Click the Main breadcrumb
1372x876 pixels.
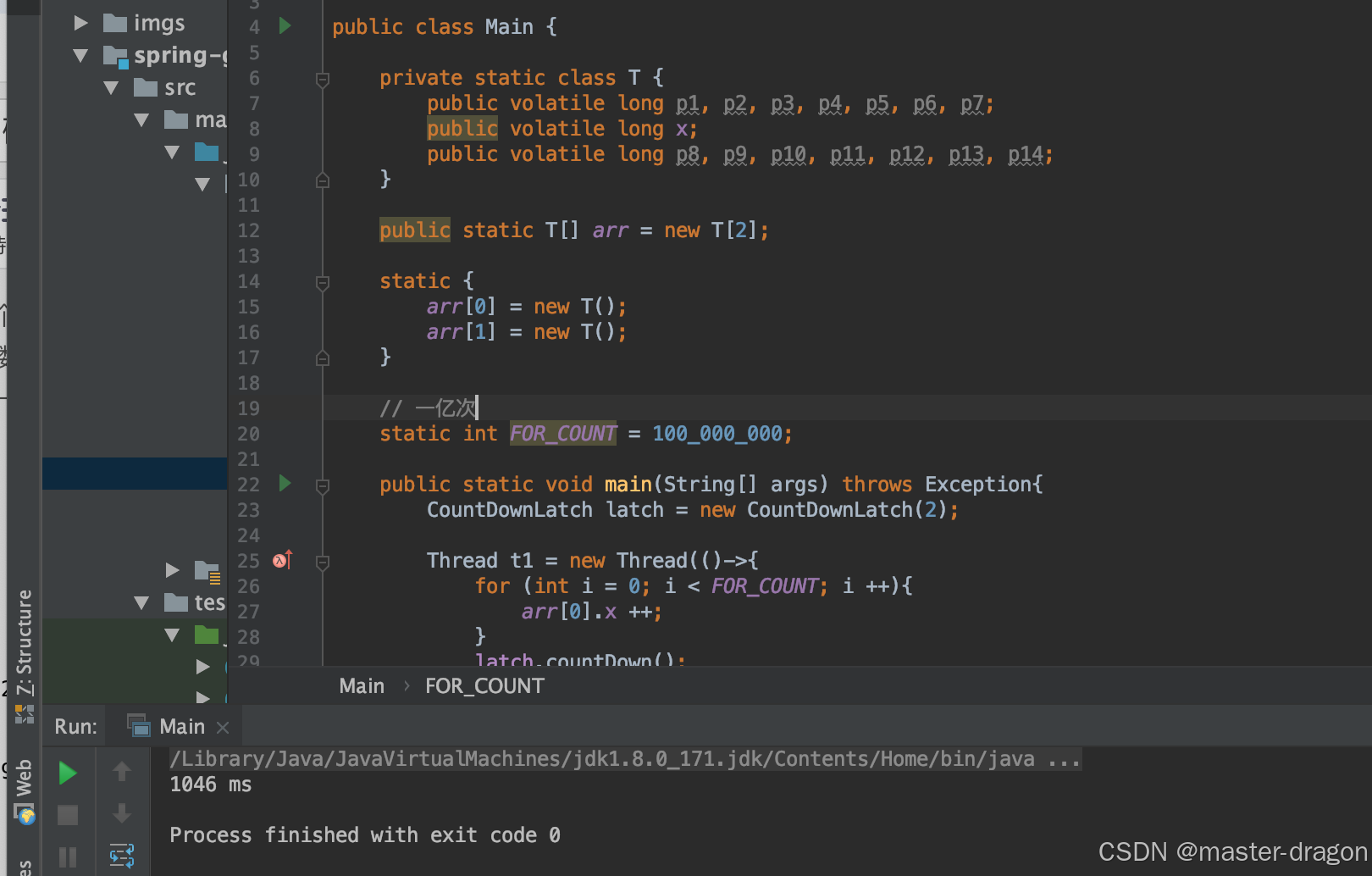pos(362,686)
